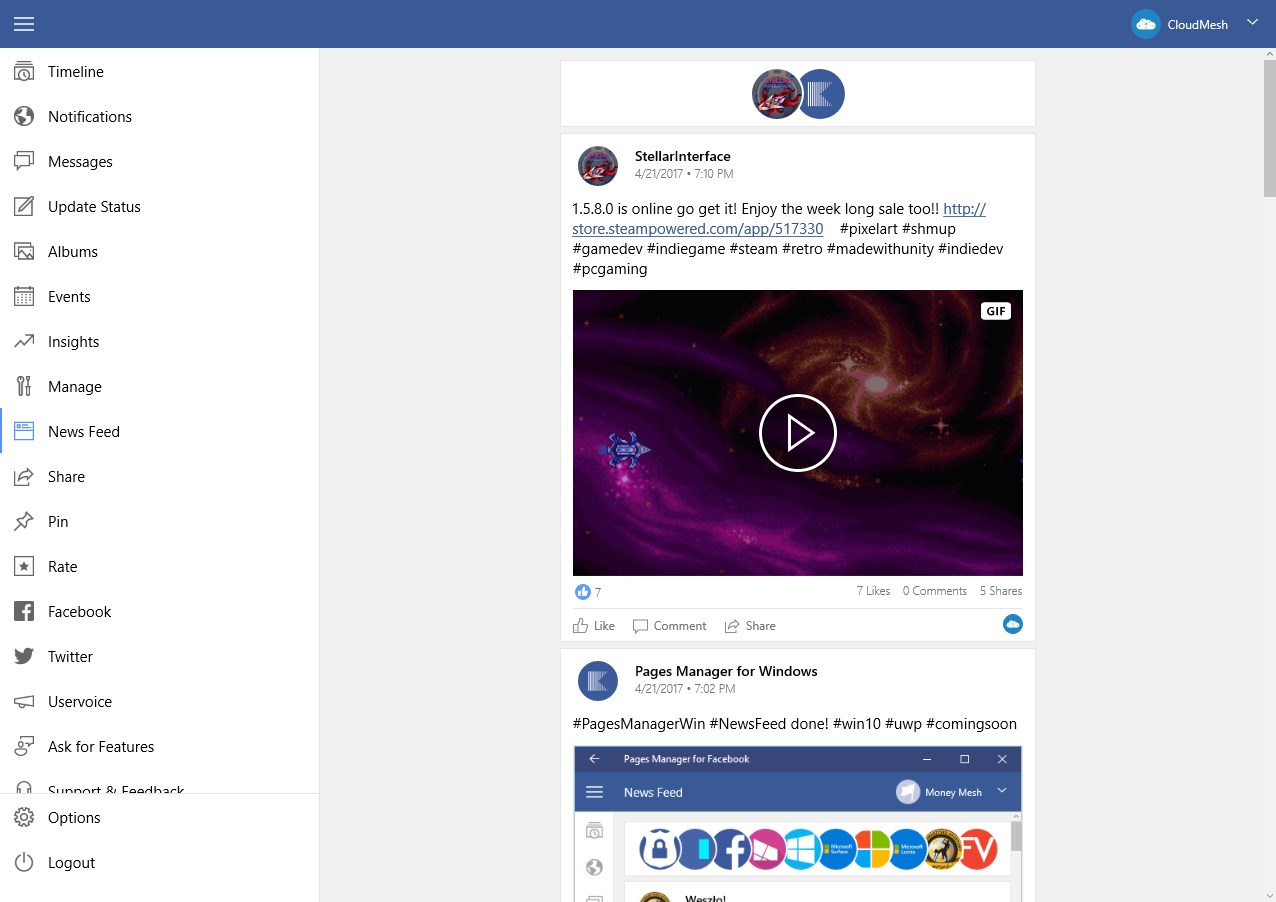Open the Options menu item
Viewport: 1276px width, 902px height.
tap(74, 817)
